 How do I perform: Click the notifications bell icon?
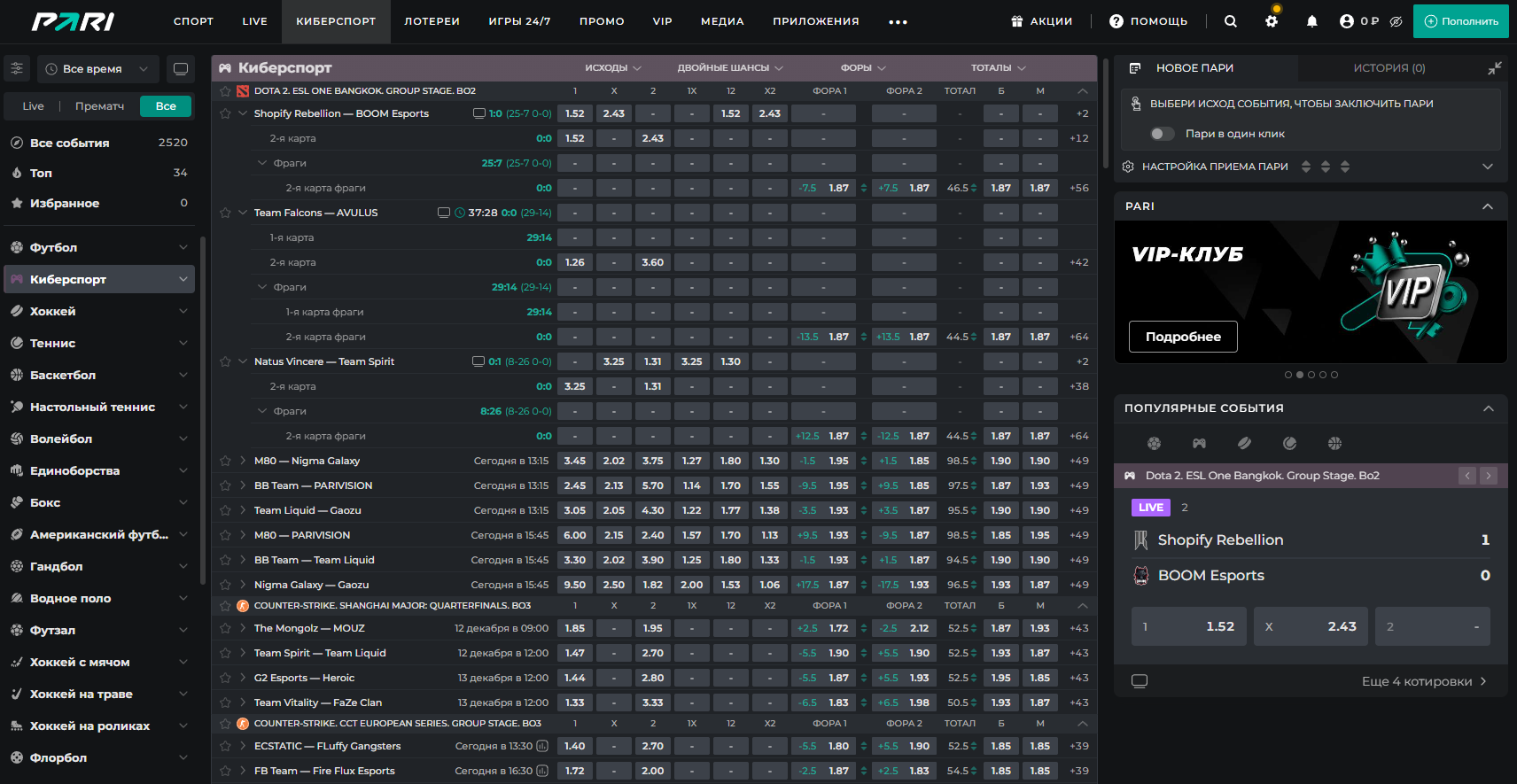click(1311, 21)
